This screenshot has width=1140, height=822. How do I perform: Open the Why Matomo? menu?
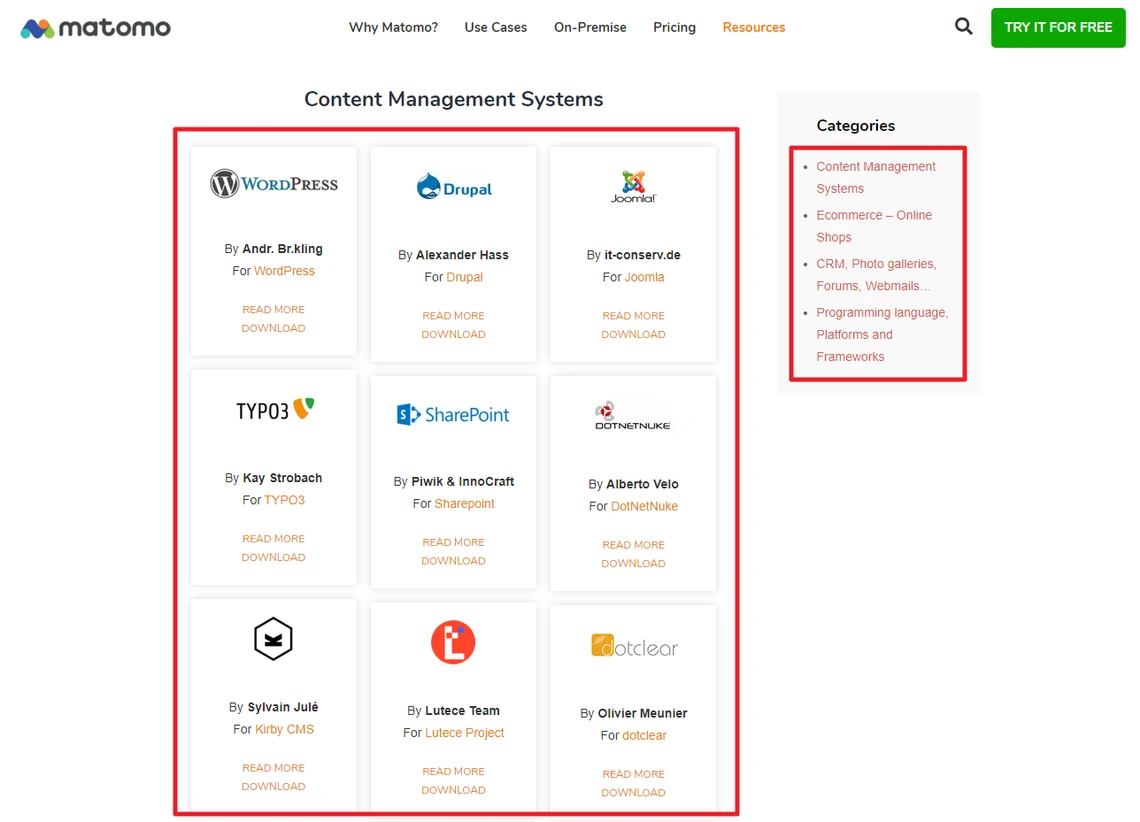coord(393,28)
